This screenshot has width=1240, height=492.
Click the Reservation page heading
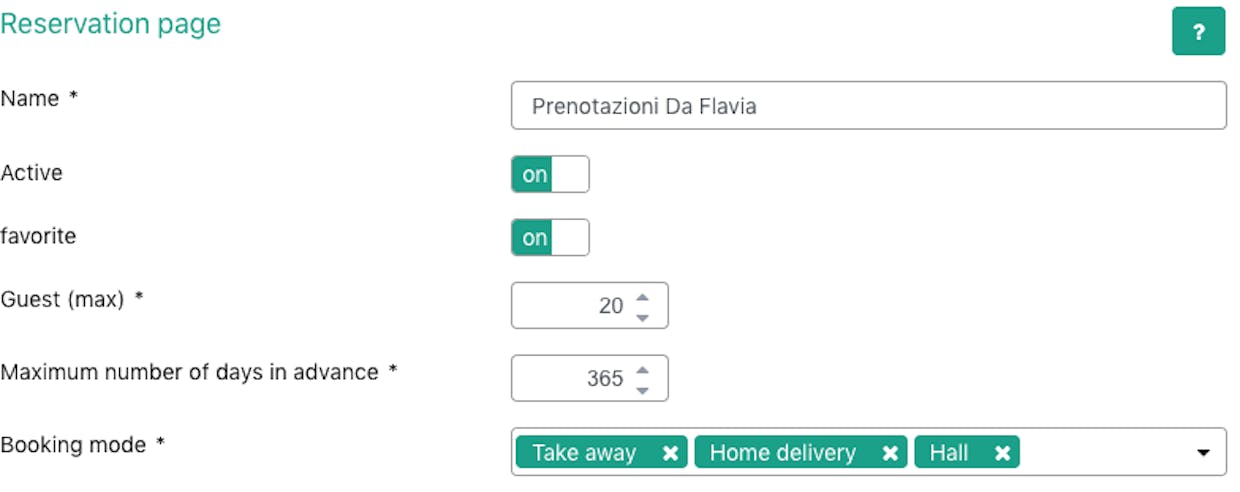[x=111, y=24]
